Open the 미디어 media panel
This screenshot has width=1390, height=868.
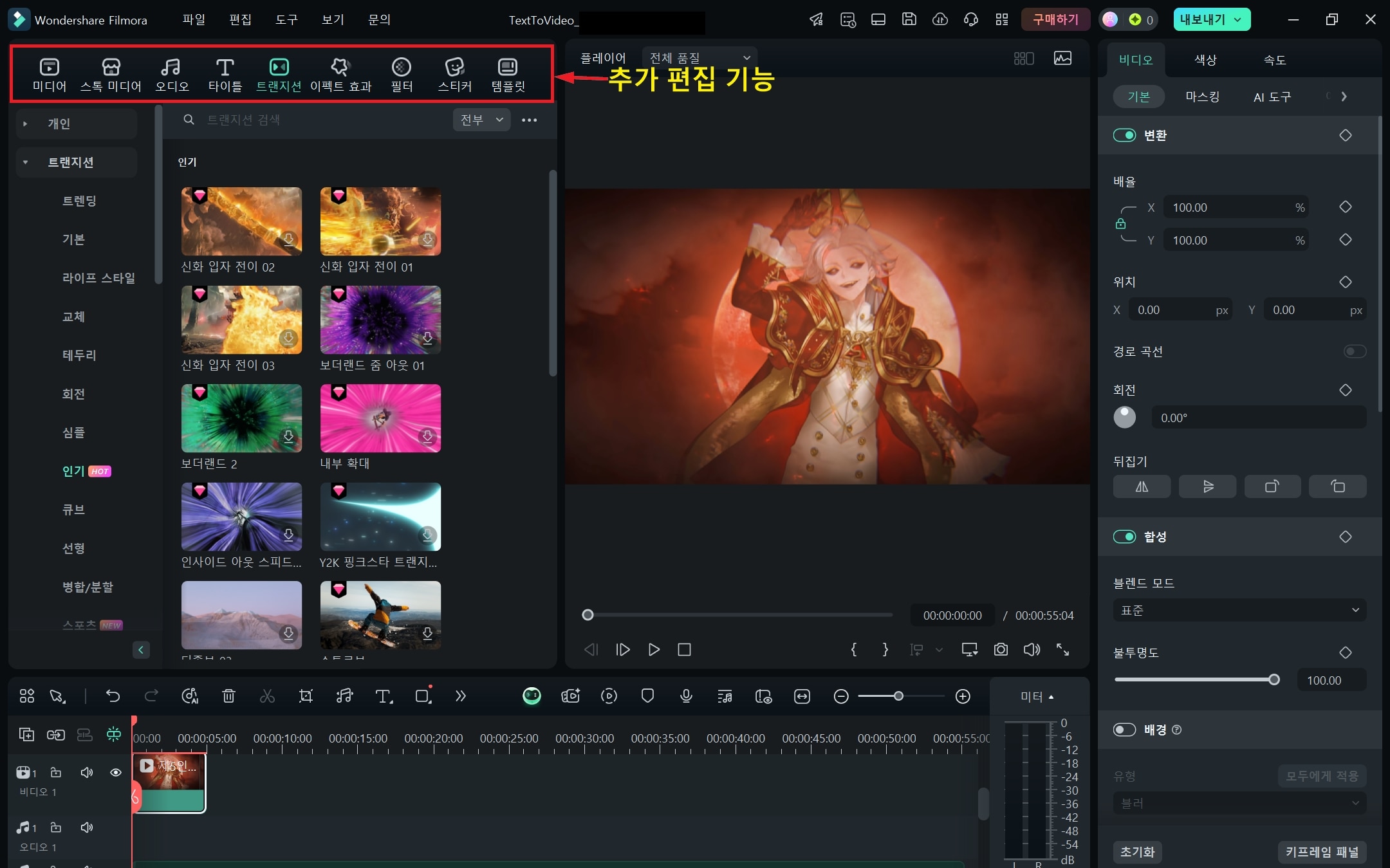pos(50,75)
